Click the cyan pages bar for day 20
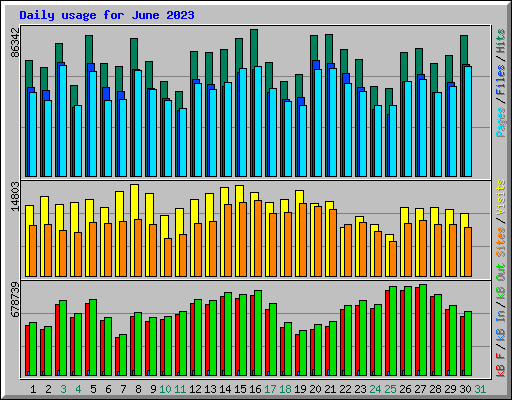512x400 pixels. (x=318, y=123)
